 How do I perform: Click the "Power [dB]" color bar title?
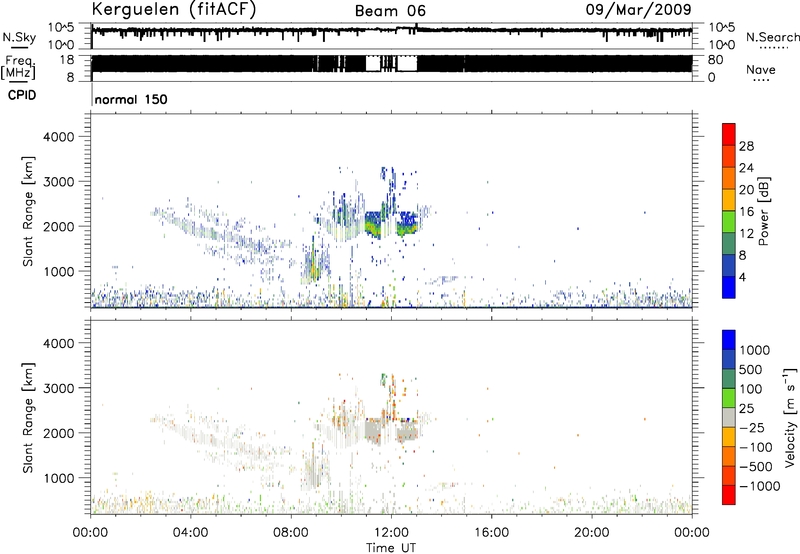point(764,211)
